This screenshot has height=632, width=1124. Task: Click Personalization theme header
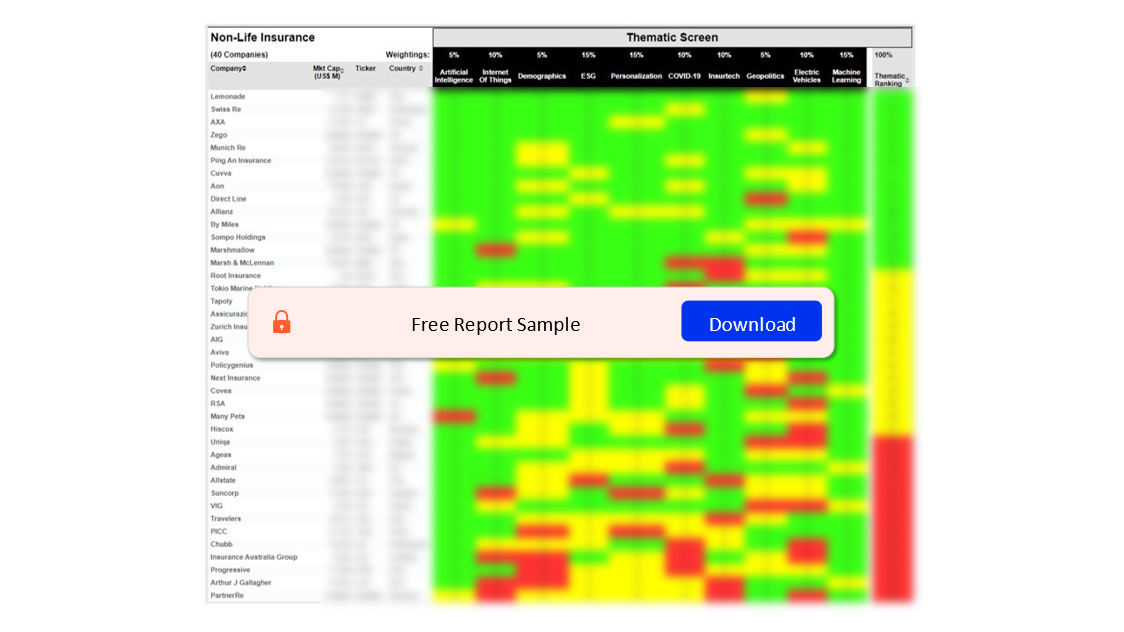pos(636,76)
